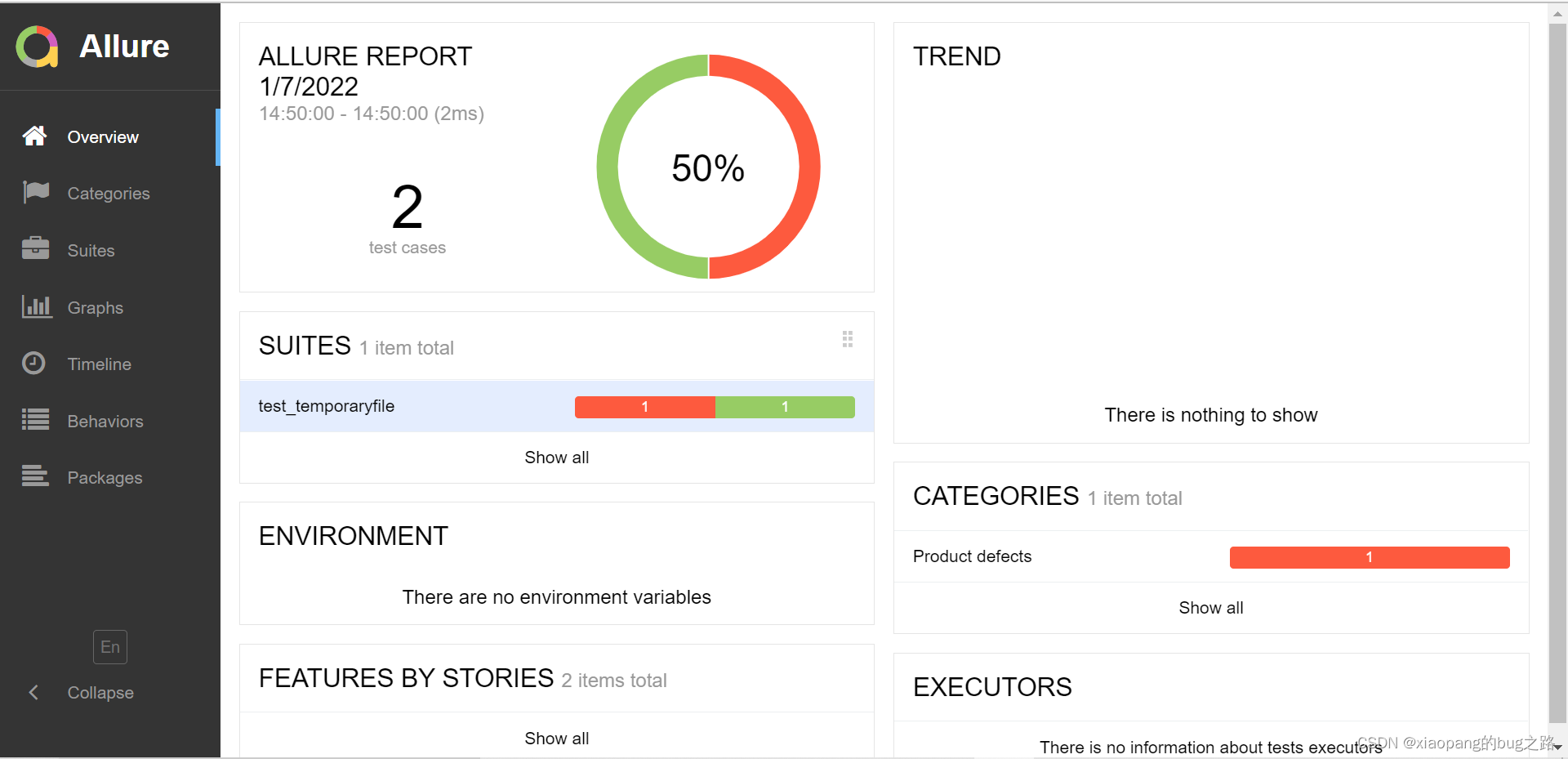Open the Product defects category row

1211,556
